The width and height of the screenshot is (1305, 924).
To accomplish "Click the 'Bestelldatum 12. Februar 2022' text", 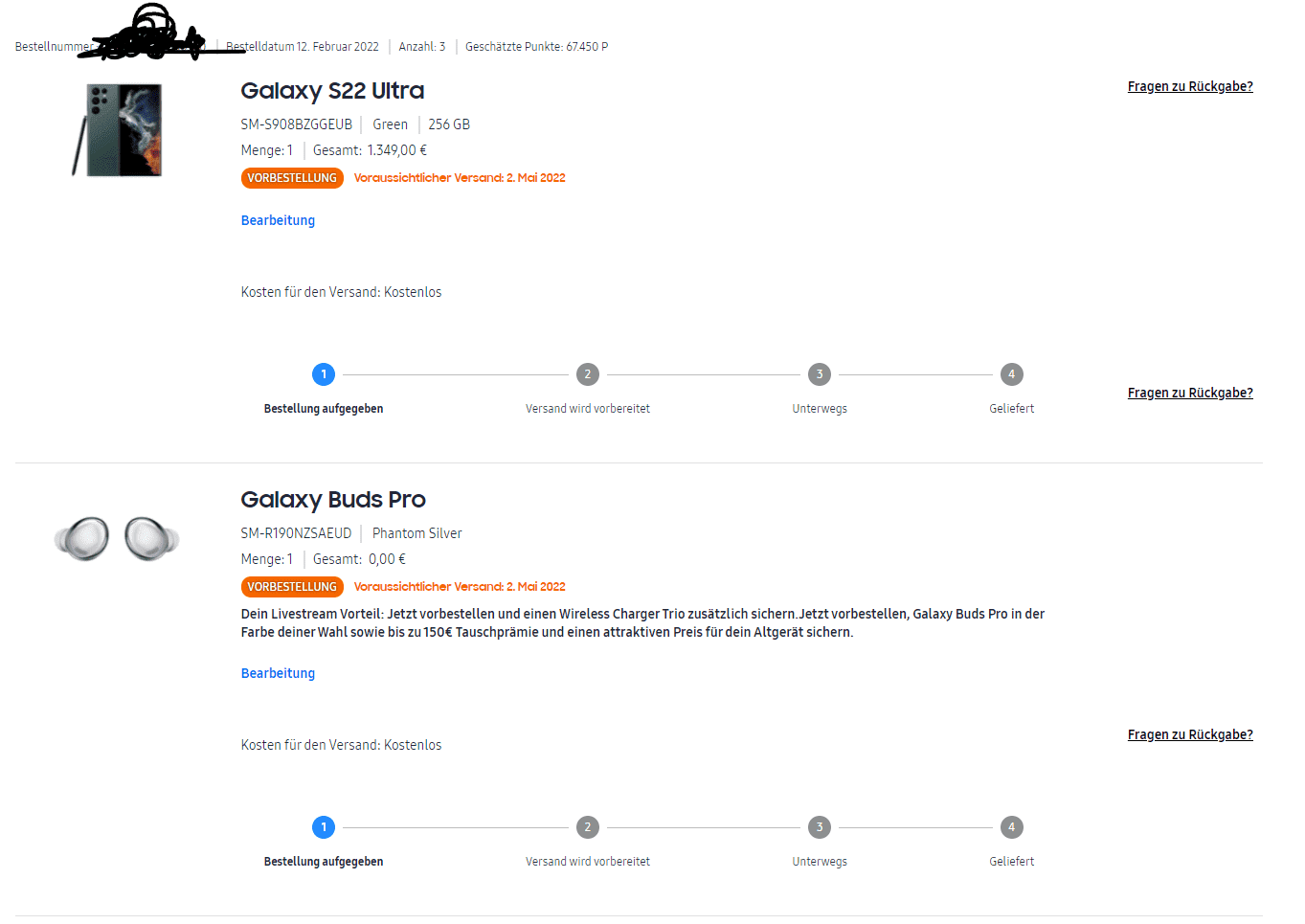I will 303,47.
